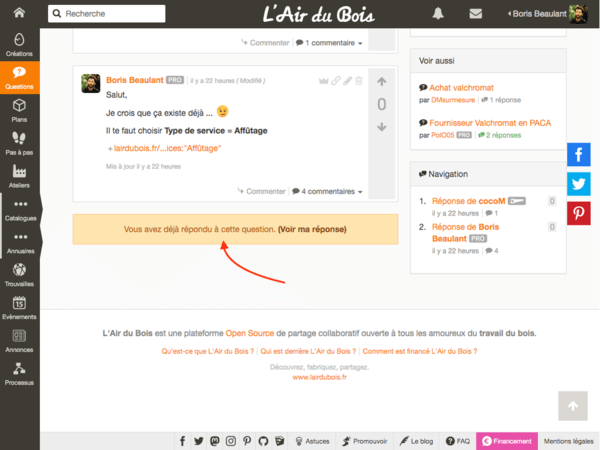Click Voir ma réponse link

tap(312, 229)
